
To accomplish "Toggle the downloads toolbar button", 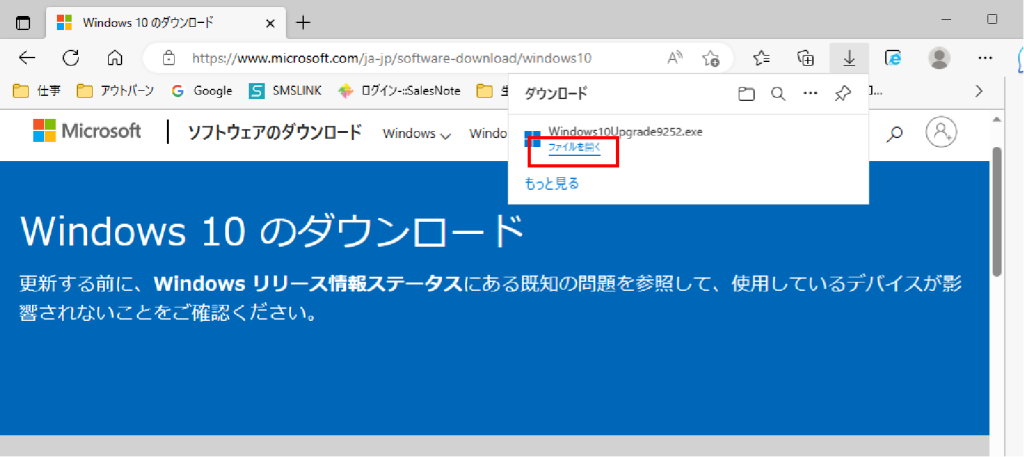I will coord(849,58).
